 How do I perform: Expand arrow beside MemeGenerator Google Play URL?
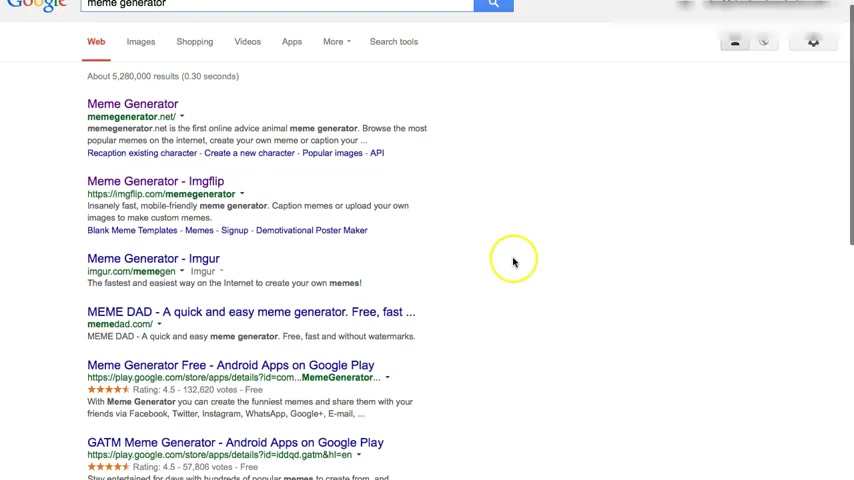tap(387, 378)
